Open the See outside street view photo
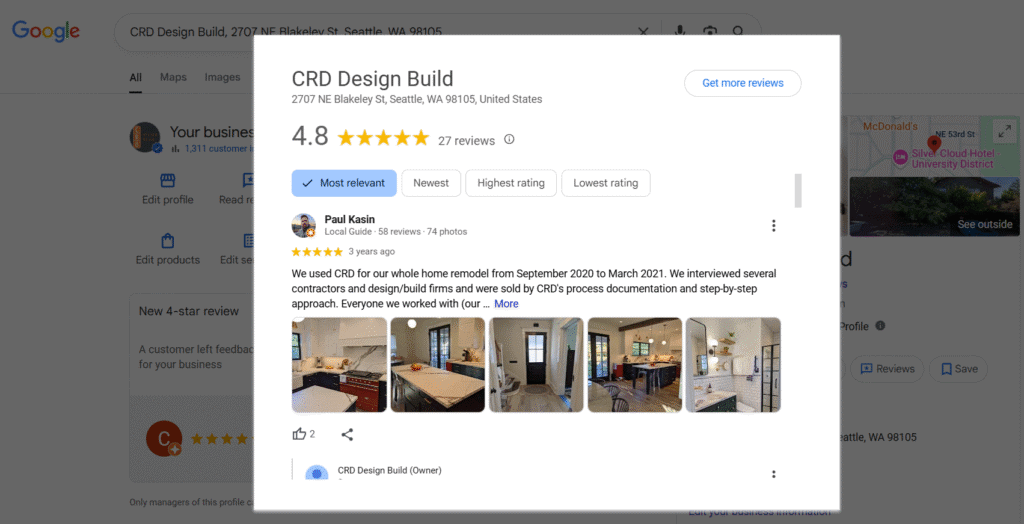This screenshot has height=524, width=1024. 935,206
